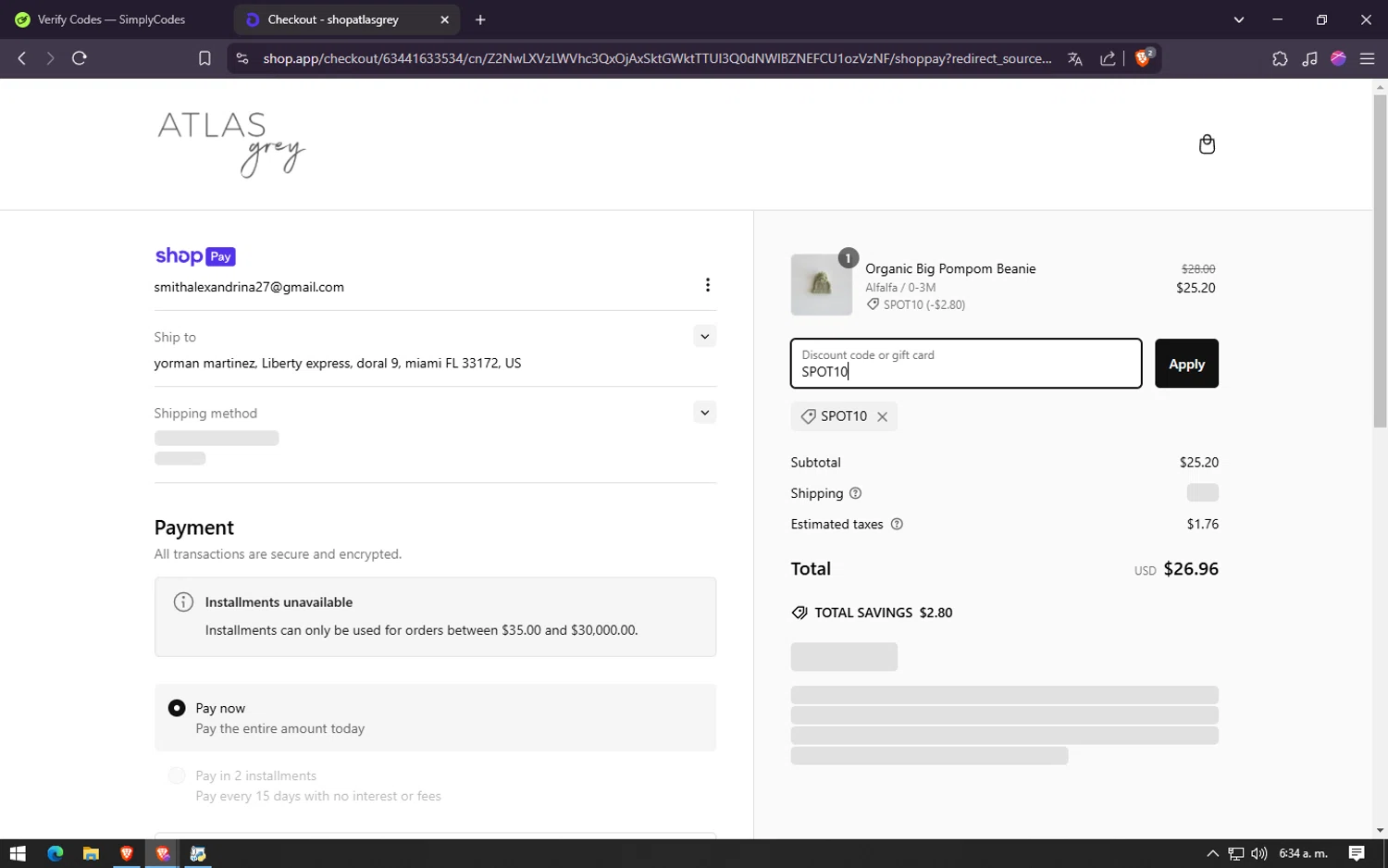Screen dimensions: 1388x868
Task: Click the Shipping help question mark icon
Action: pos(855,493)
